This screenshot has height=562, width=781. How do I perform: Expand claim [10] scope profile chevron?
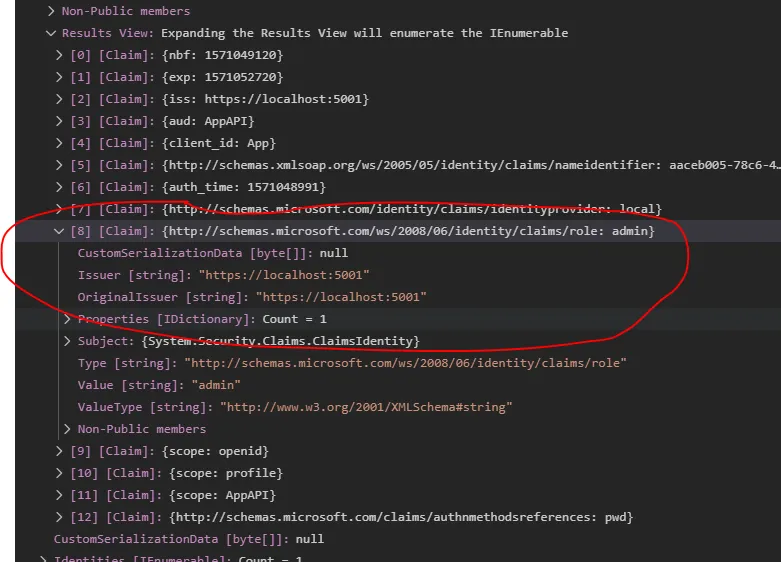(59, 473)
